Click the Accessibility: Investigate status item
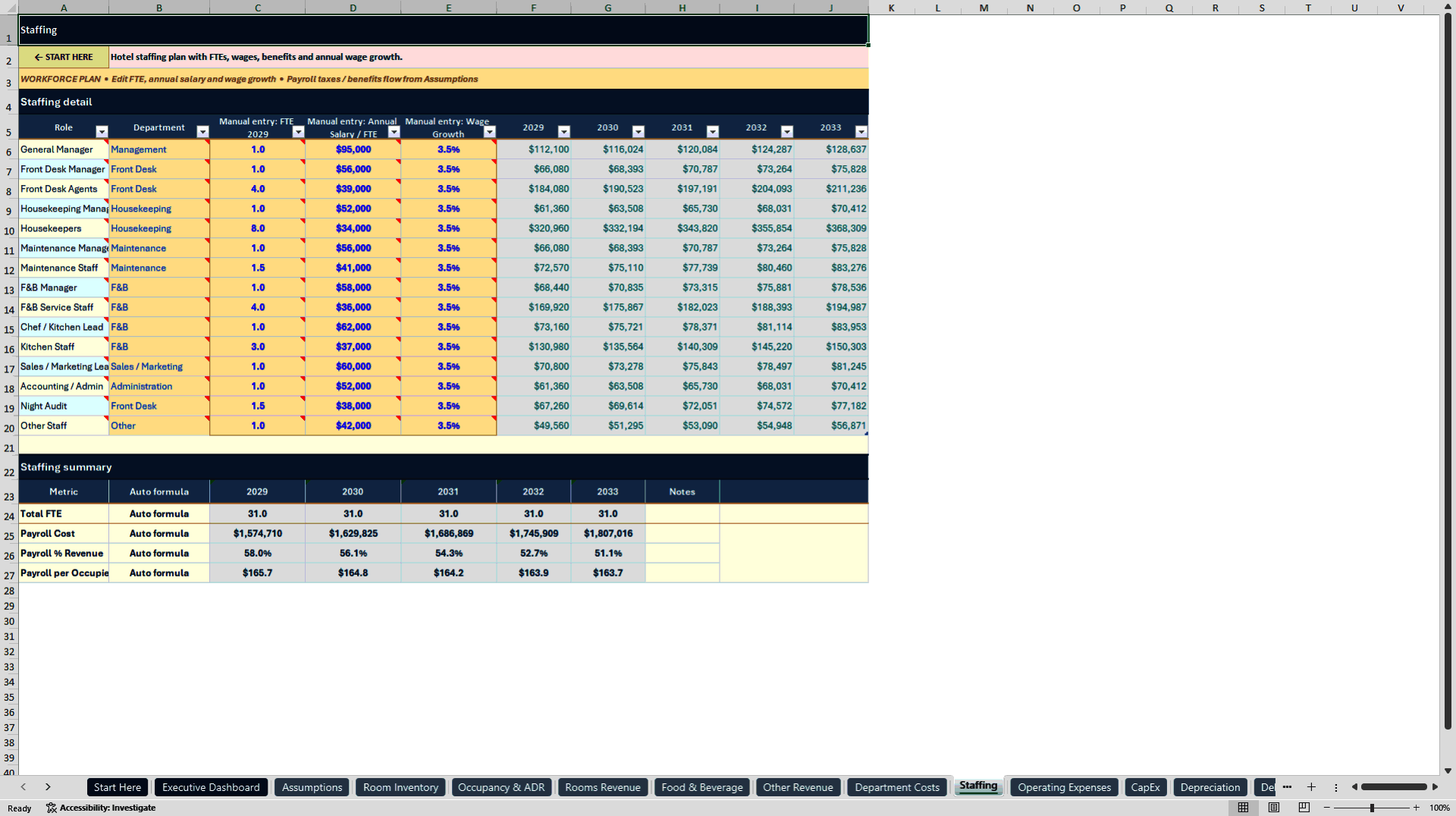 (101, 808)
